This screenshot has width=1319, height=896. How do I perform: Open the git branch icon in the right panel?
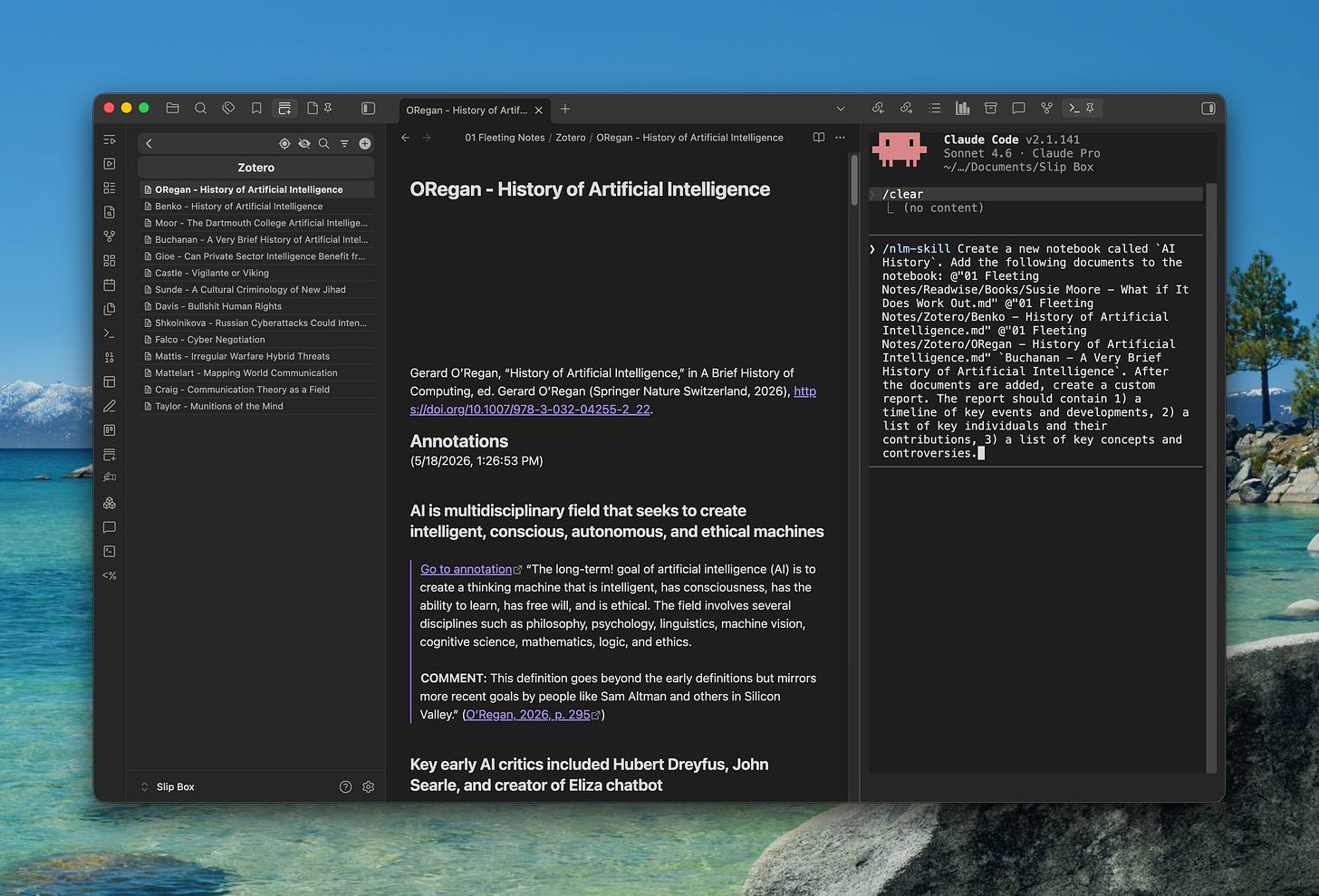coord(1046,109)
